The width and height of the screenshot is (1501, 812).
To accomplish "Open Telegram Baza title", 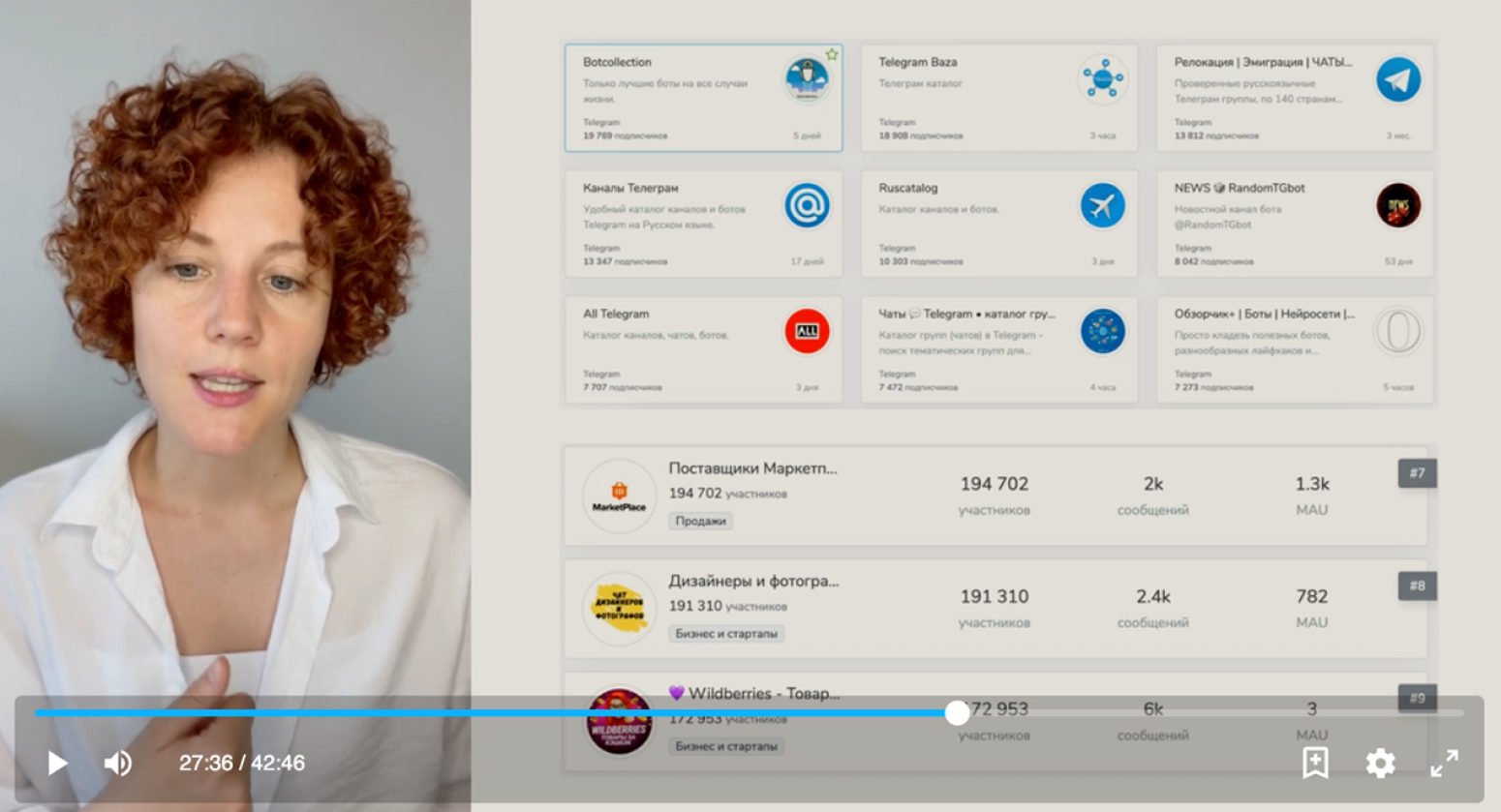I will click(917, 62).
